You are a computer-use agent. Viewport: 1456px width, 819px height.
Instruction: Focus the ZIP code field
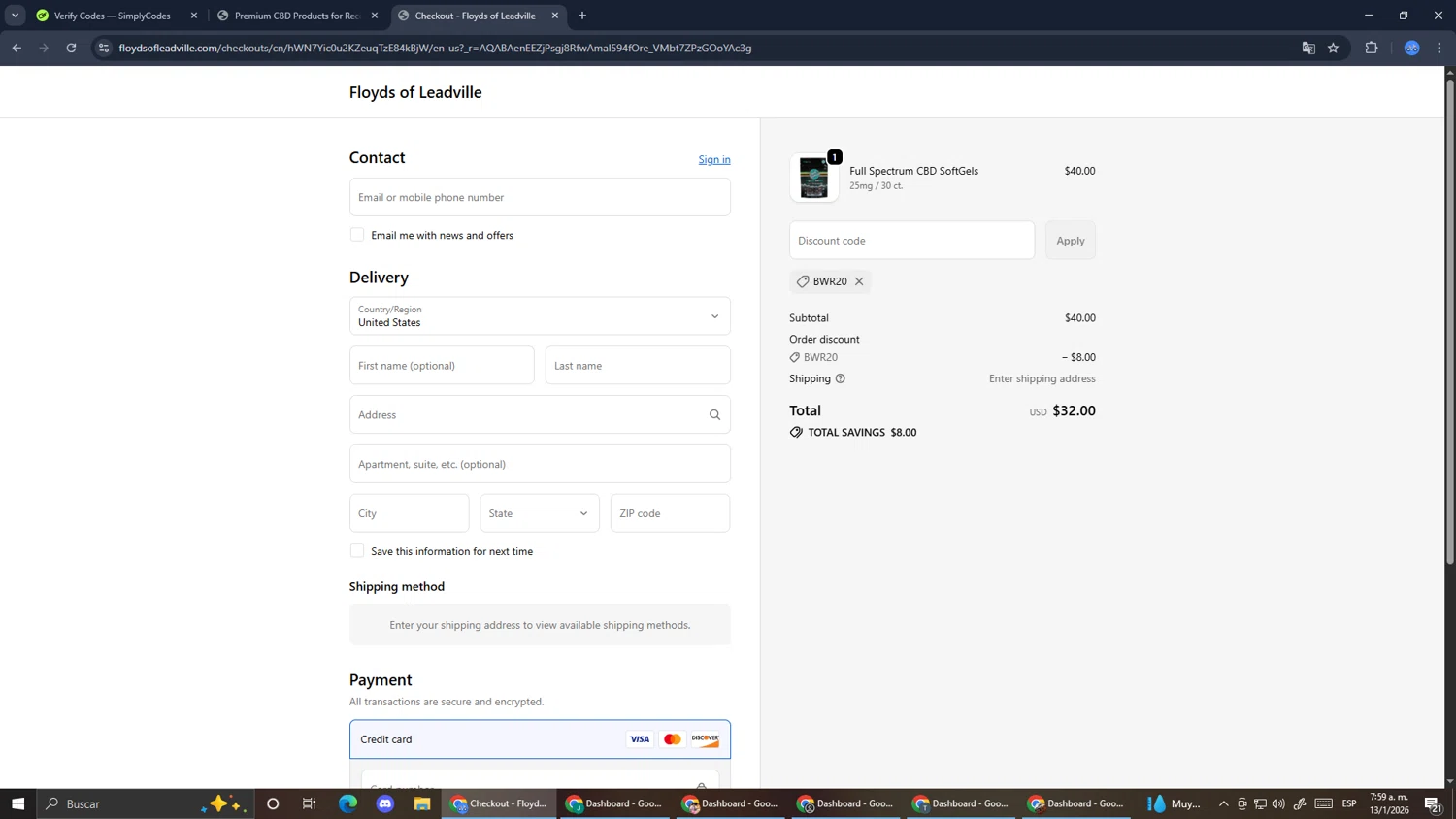[x=671, y=513]
